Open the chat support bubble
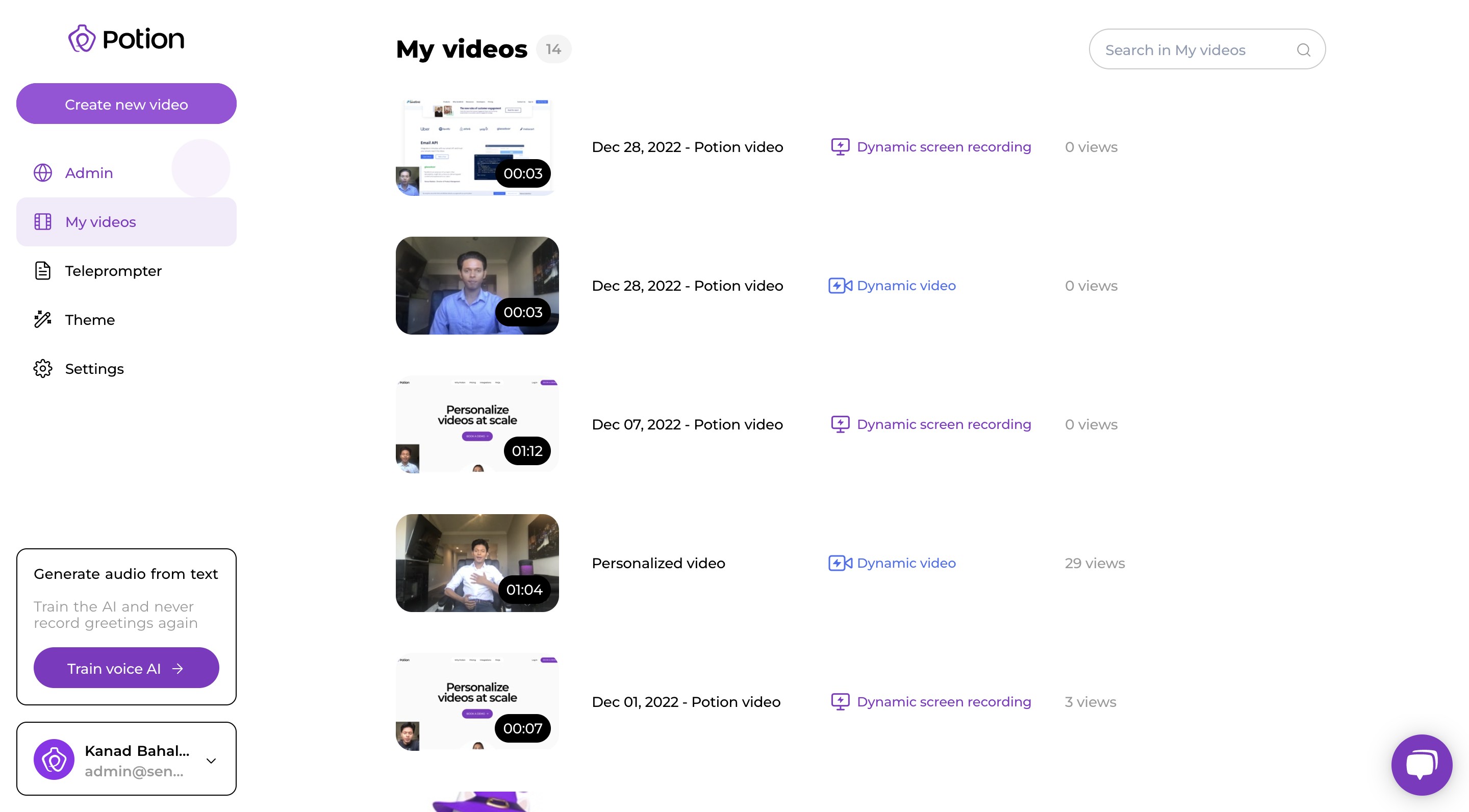The image size is (1469, 812). click(1421, 765)
